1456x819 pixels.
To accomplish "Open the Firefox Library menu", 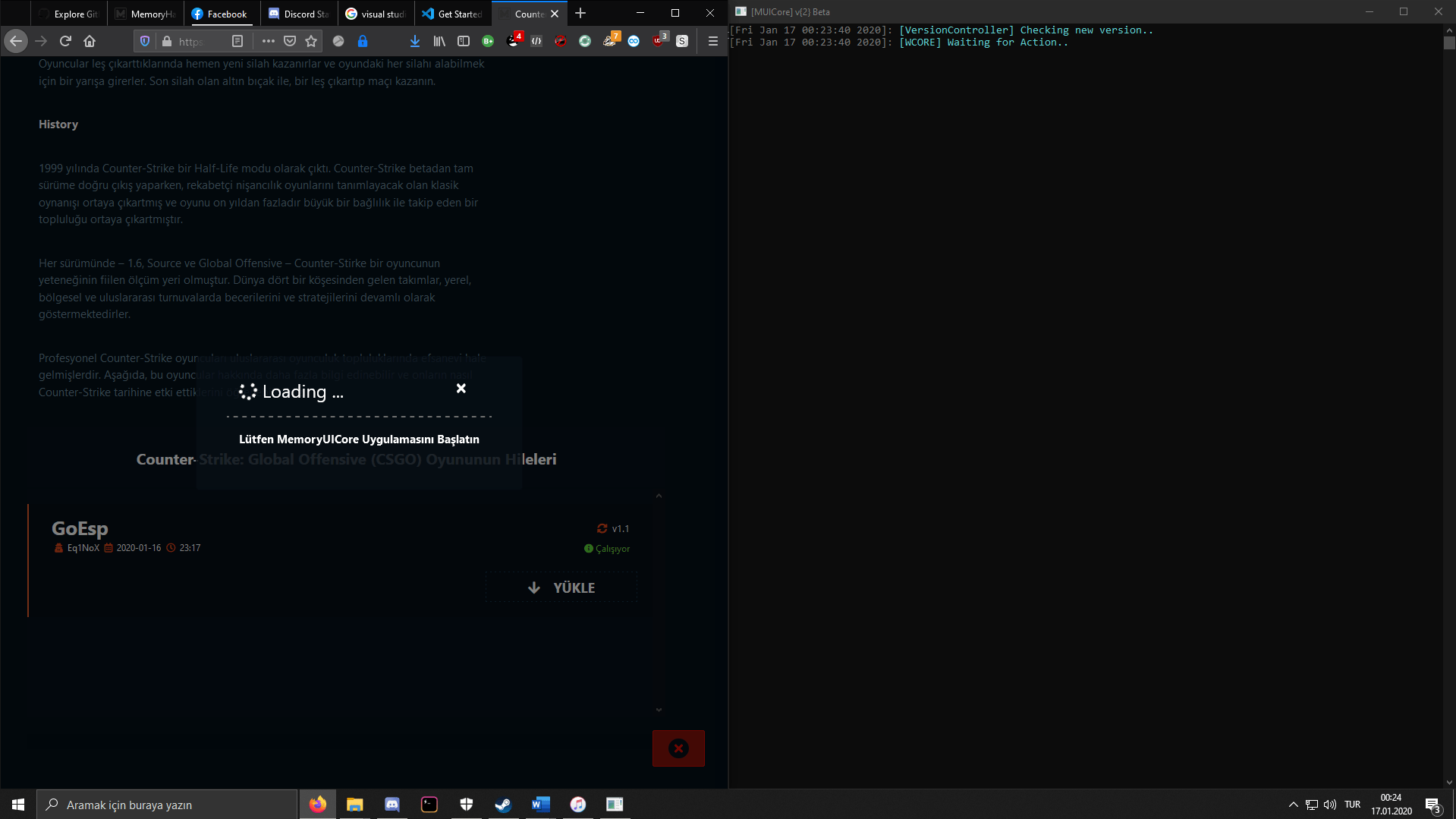I will click(x=439, y=41).
